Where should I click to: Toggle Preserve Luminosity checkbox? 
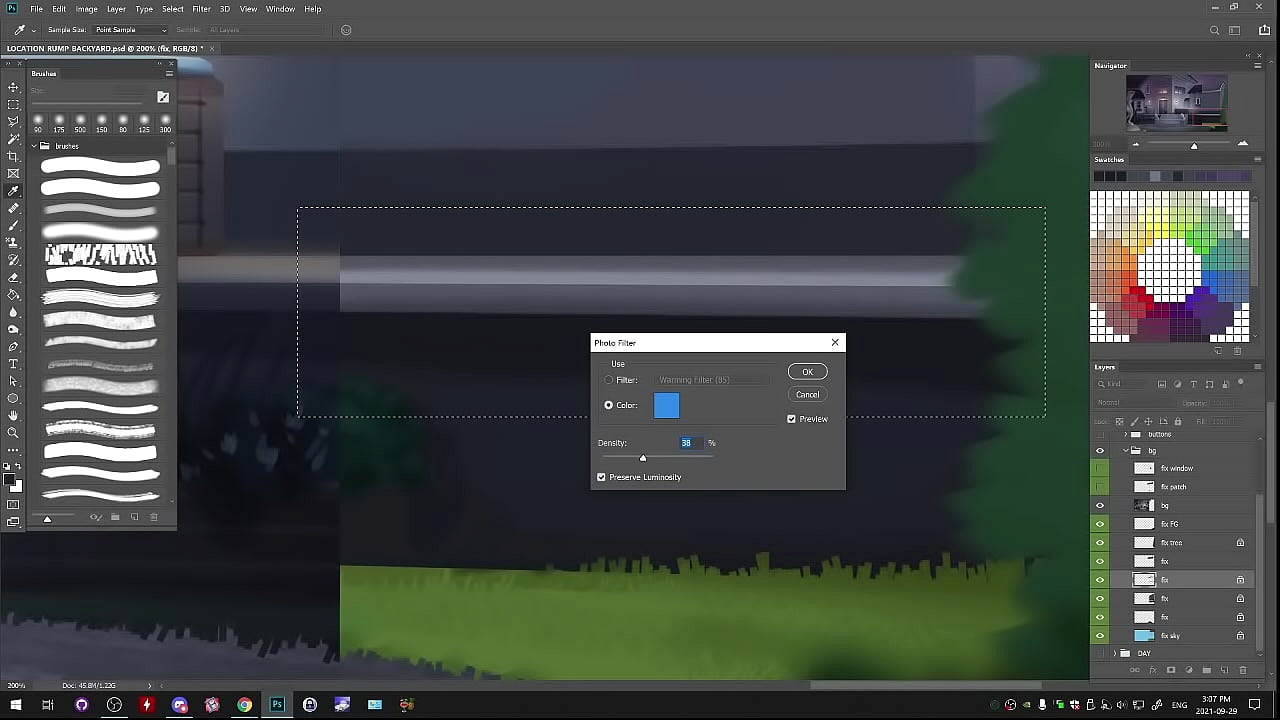[602, 477]
